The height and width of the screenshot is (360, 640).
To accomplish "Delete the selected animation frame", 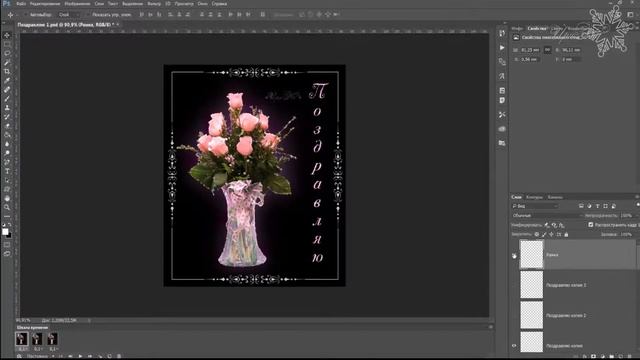I will coord(119,356).
